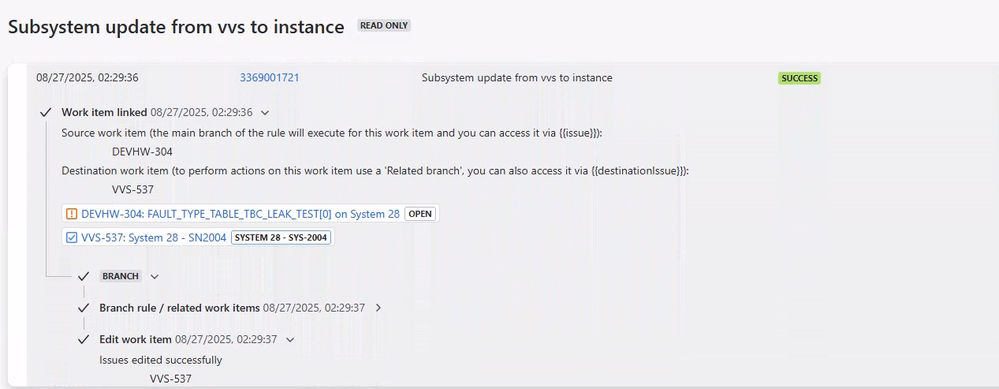Collapse the Edit work item chevron
999x389 pixels.
point(291,339)
